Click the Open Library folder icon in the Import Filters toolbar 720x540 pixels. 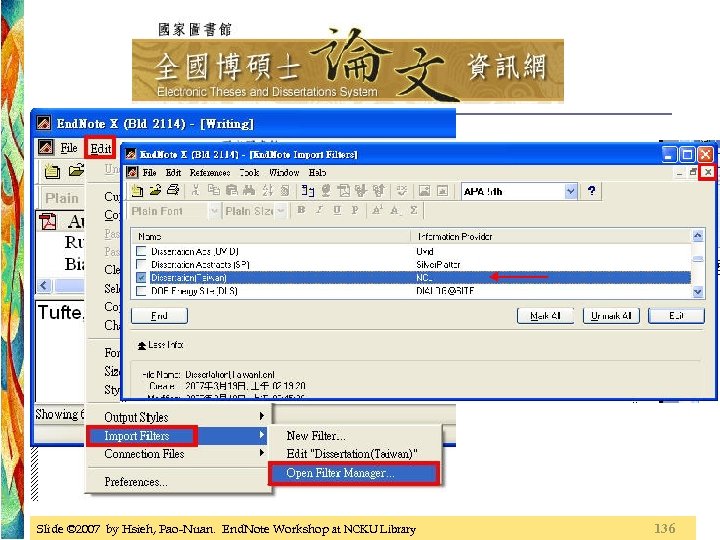click(x=155, y=190)
